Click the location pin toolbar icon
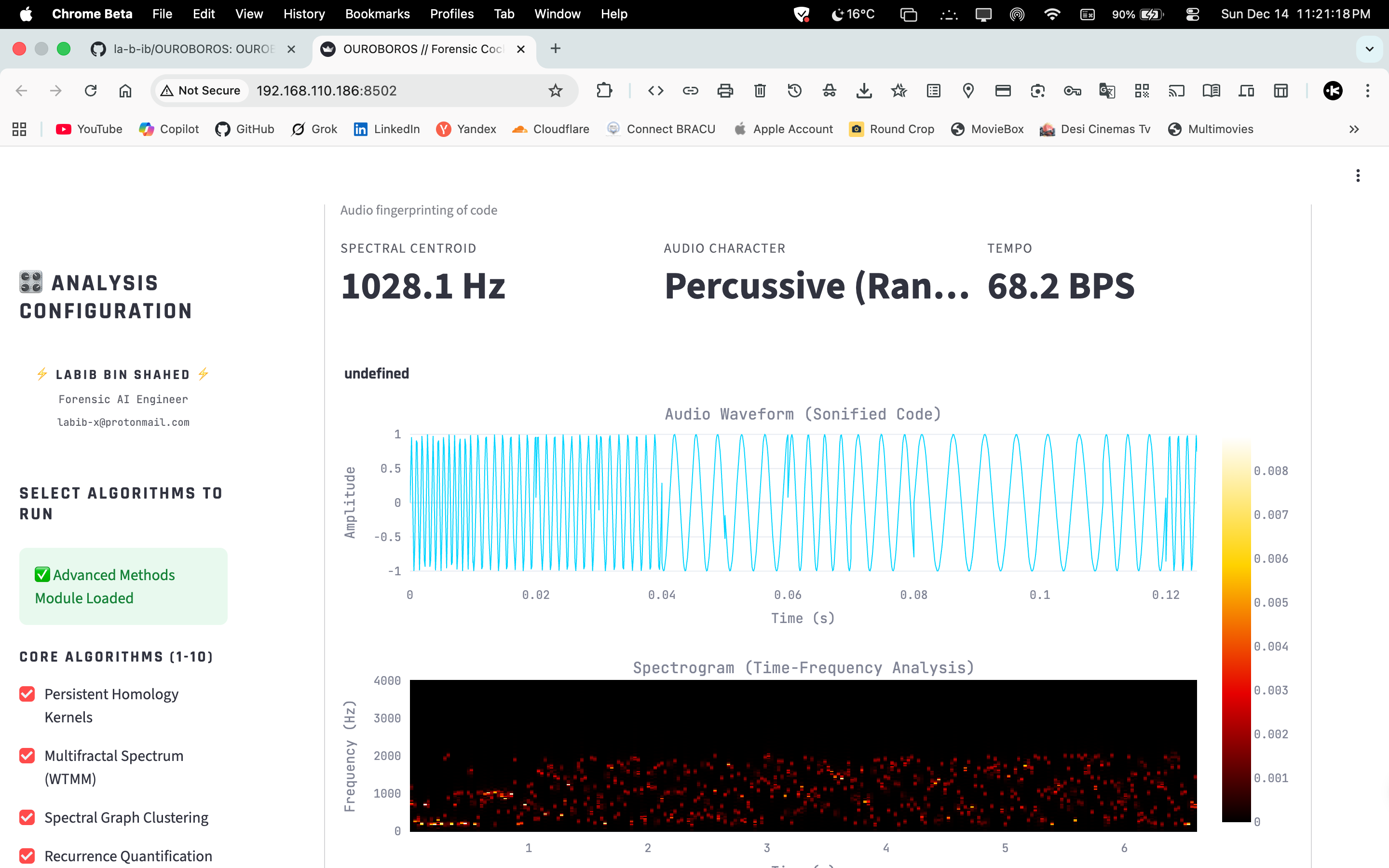This screenshot has height=868, width=1389. (968, 91)
